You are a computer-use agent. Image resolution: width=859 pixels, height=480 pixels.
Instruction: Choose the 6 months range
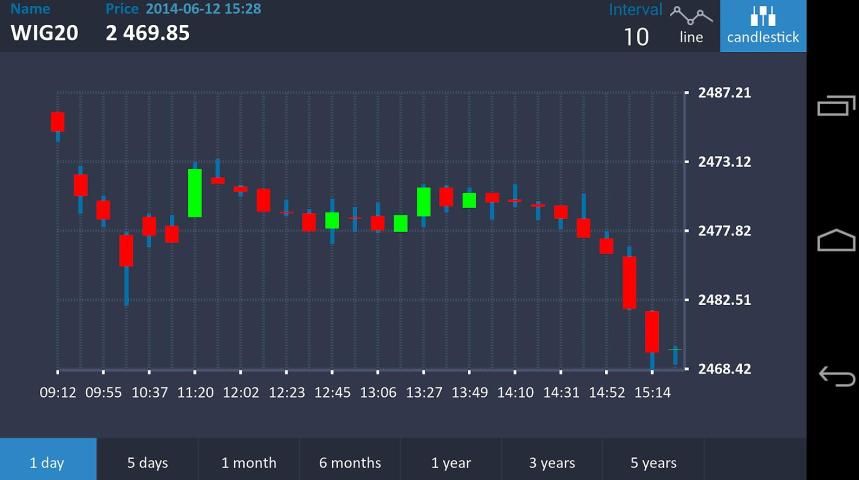coord(350,462)
